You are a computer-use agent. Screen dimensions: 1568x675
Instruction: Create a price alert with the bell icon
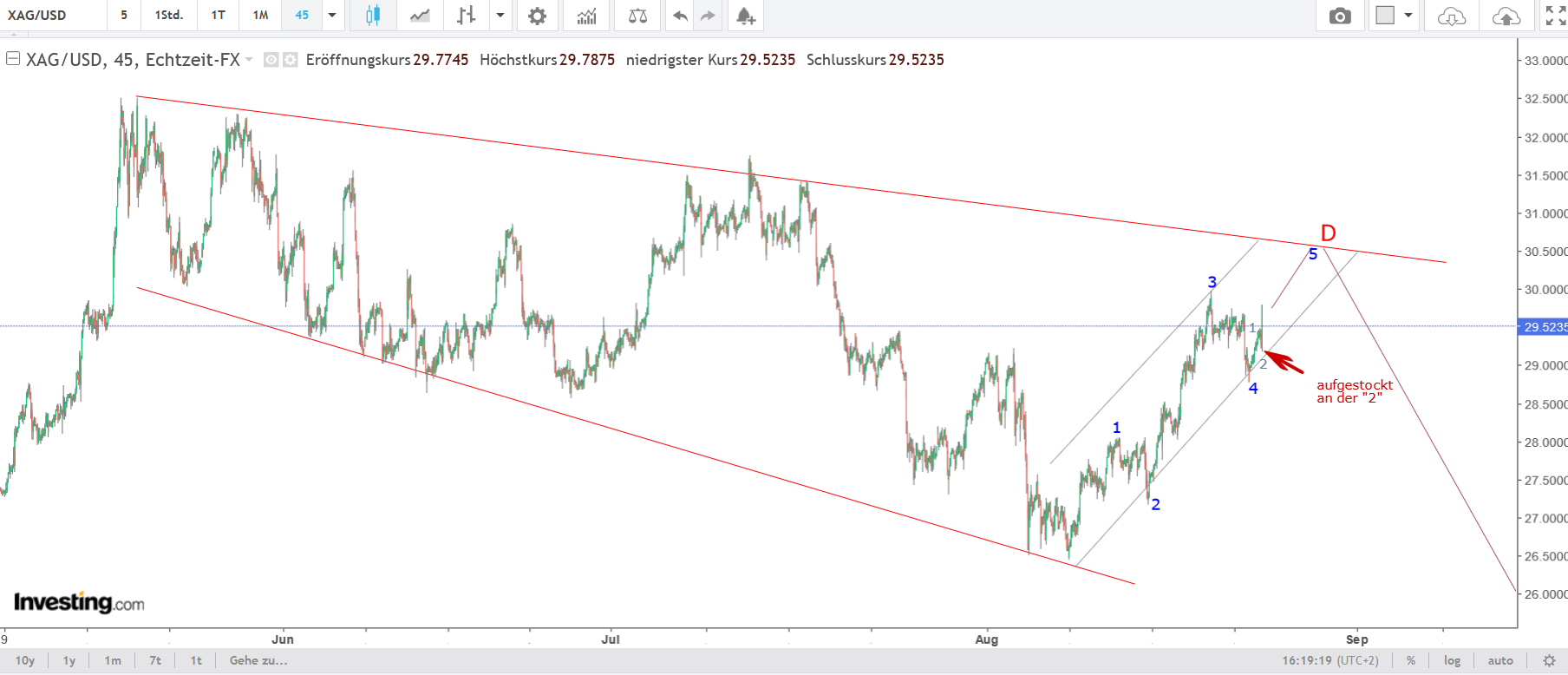pyautogui.click(x=745, y=16)
